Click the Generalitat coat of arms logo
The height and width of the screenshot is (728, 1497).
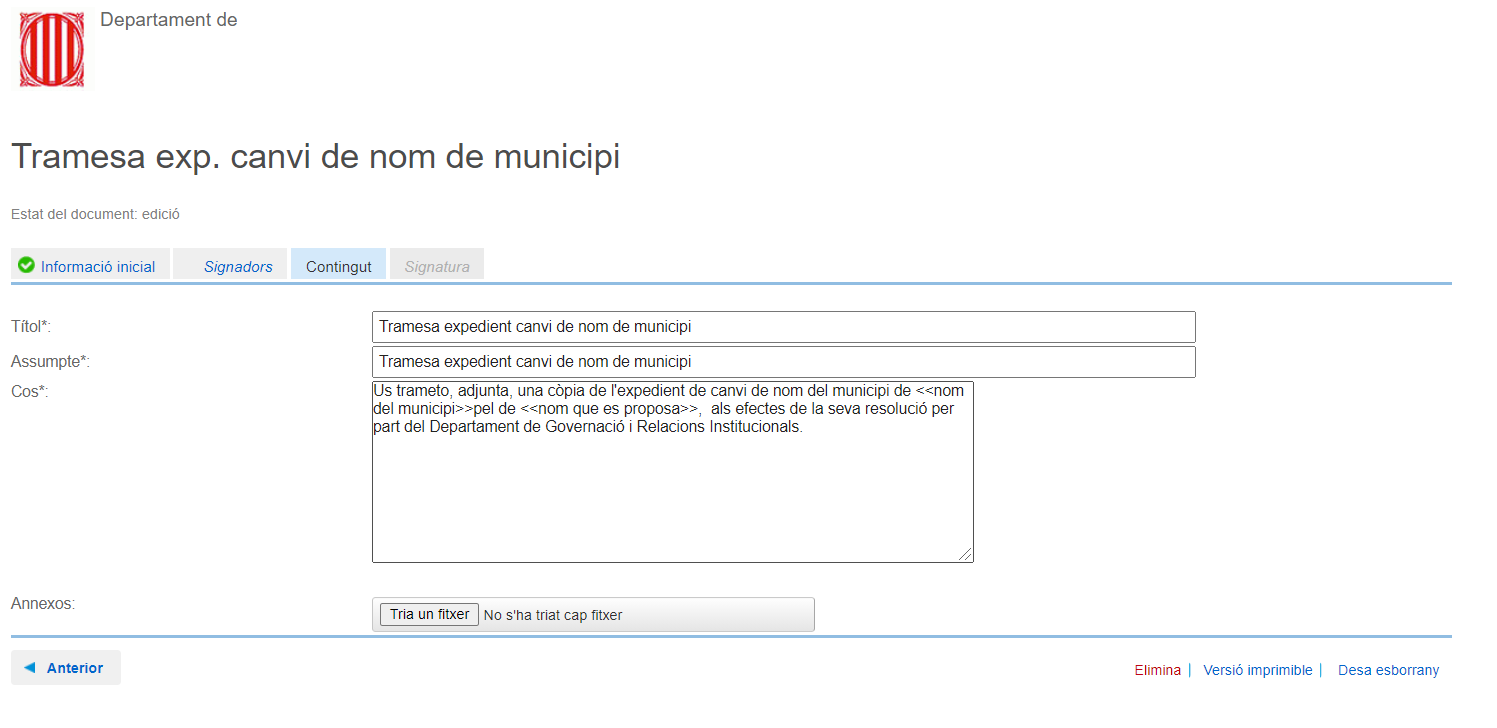coord(52,50)
